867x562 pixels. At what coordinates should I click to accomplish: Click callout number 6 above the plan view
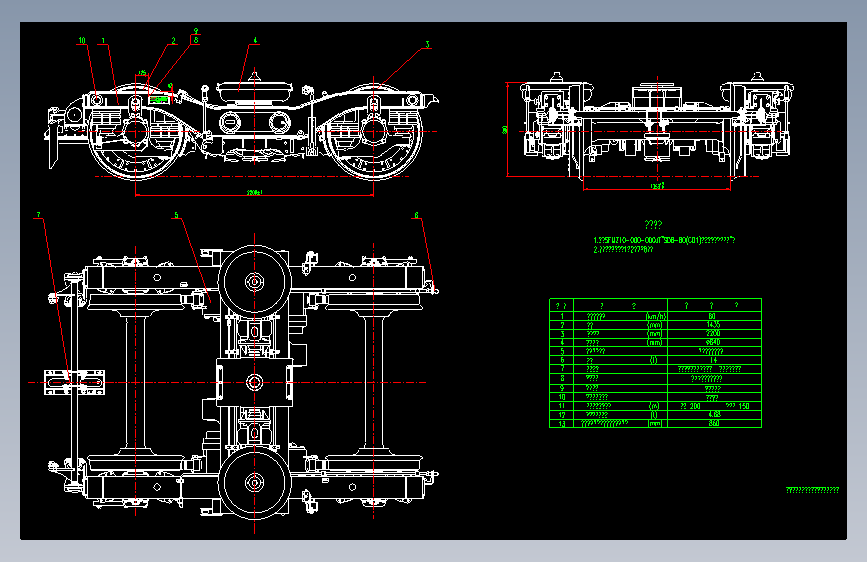pos(416,215)
